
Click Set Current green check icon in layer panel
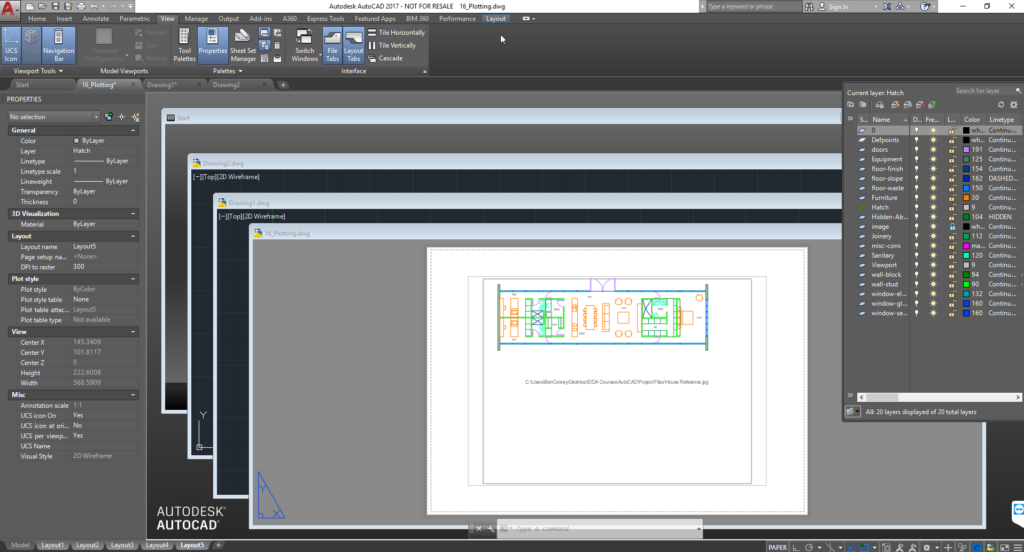(x=933, y=105)
